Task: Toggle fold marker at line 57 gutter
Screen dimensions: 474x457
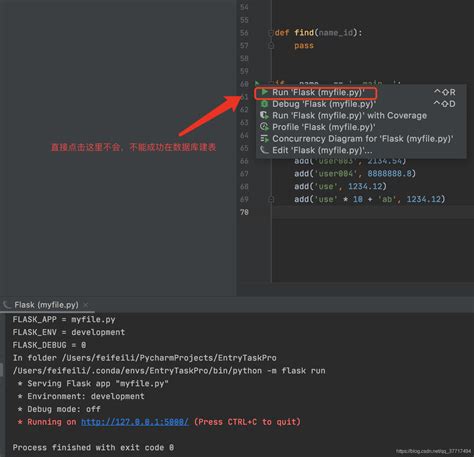Action: (271, 46)
